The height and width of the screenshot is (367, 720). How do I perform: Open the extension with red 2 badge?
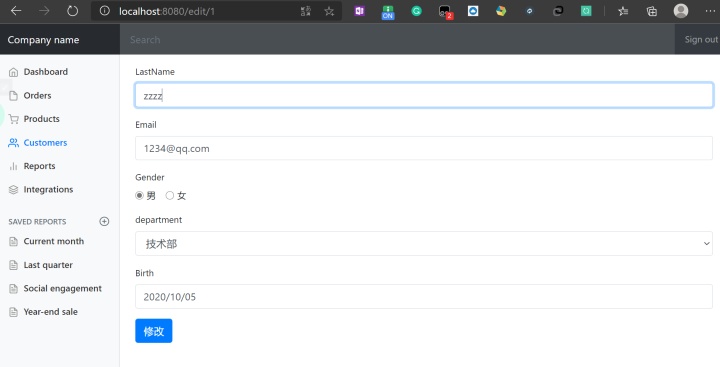point(445,12)
